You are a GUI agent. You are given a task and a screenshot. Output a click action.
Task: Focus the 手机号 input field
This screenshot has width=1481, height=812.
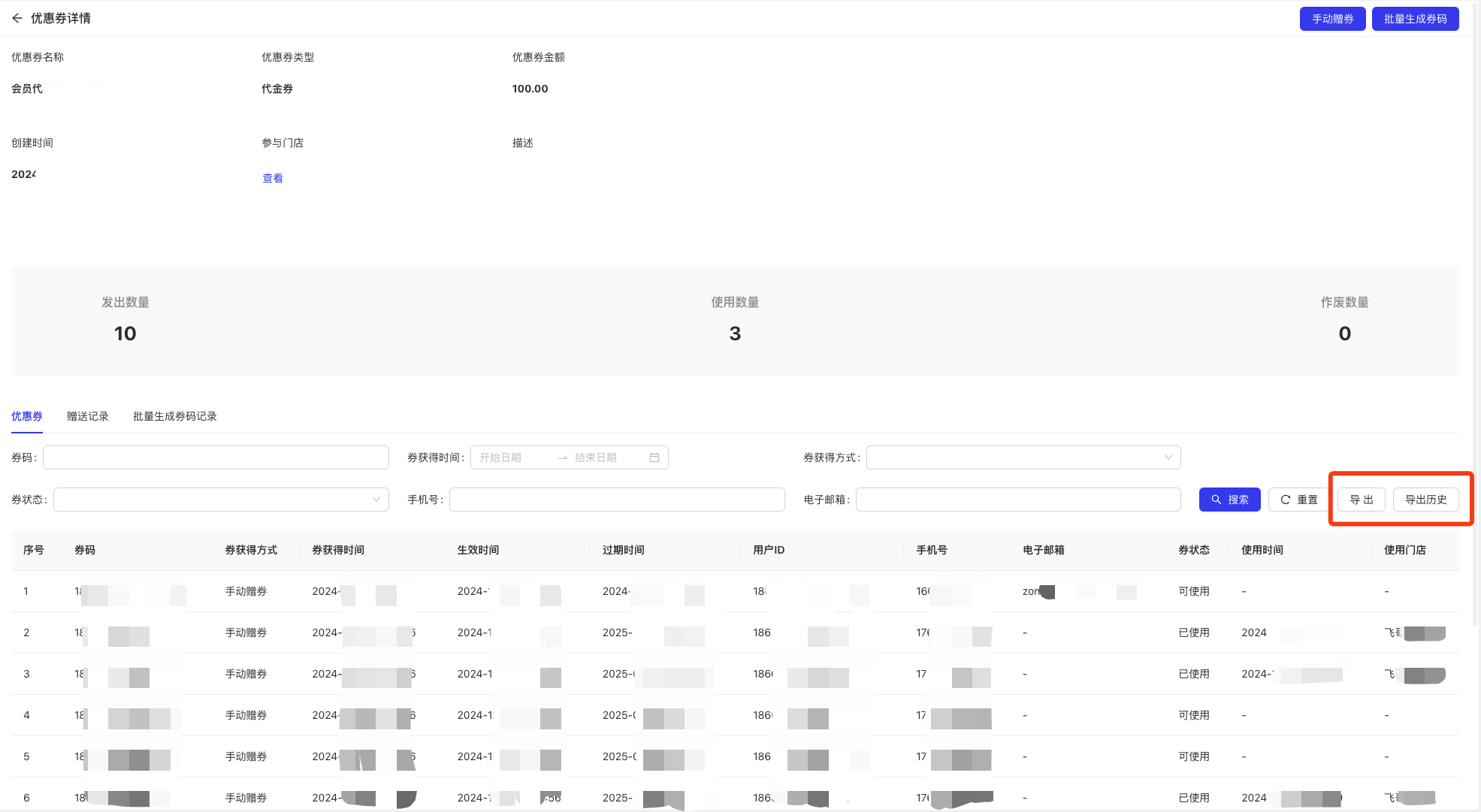pos(617,500)
